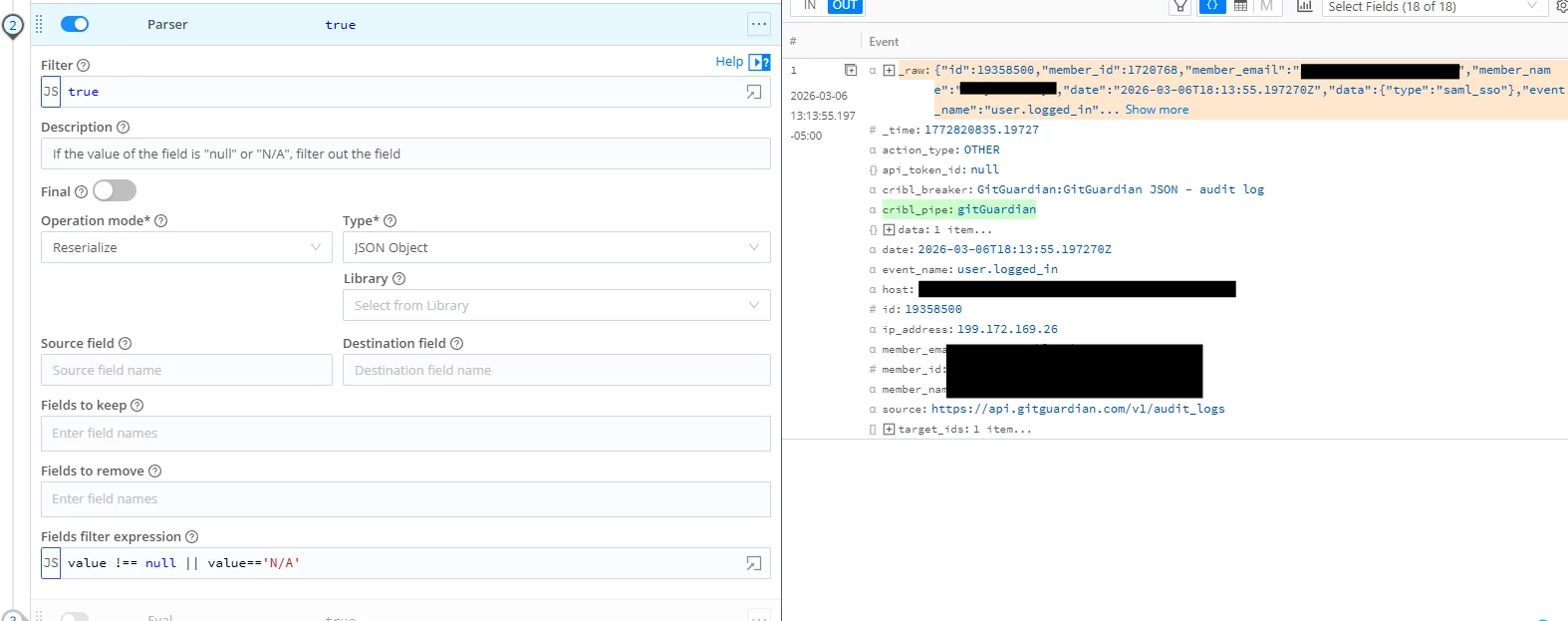Open the Operation mode Reserialize dropdown
The height and width of the screenshot is (621, 1568).
(x=186, y=247)
